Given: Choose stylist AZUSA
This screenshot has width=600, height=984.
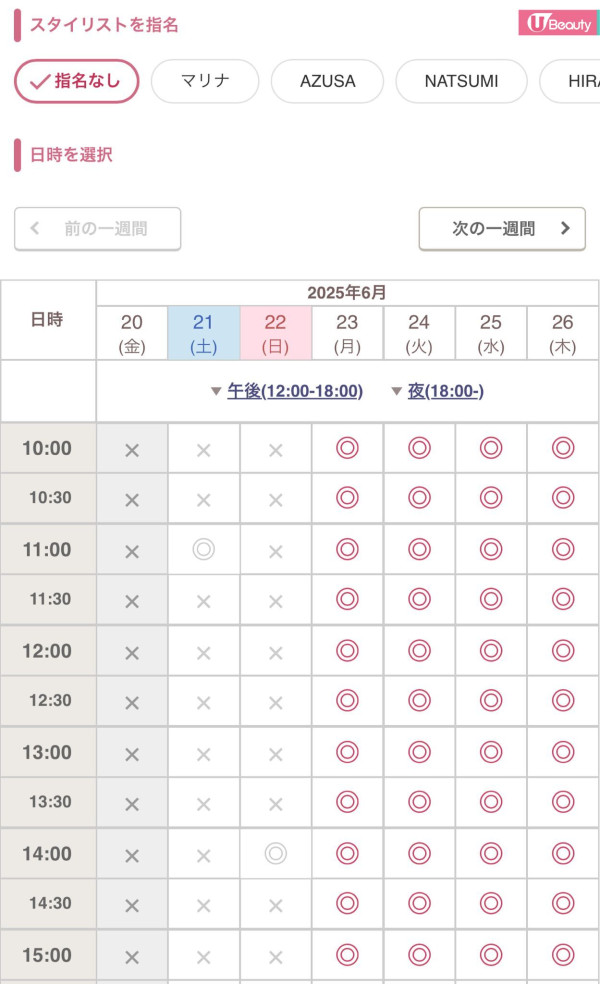Looking at the screenshot, I should [327, 81].
